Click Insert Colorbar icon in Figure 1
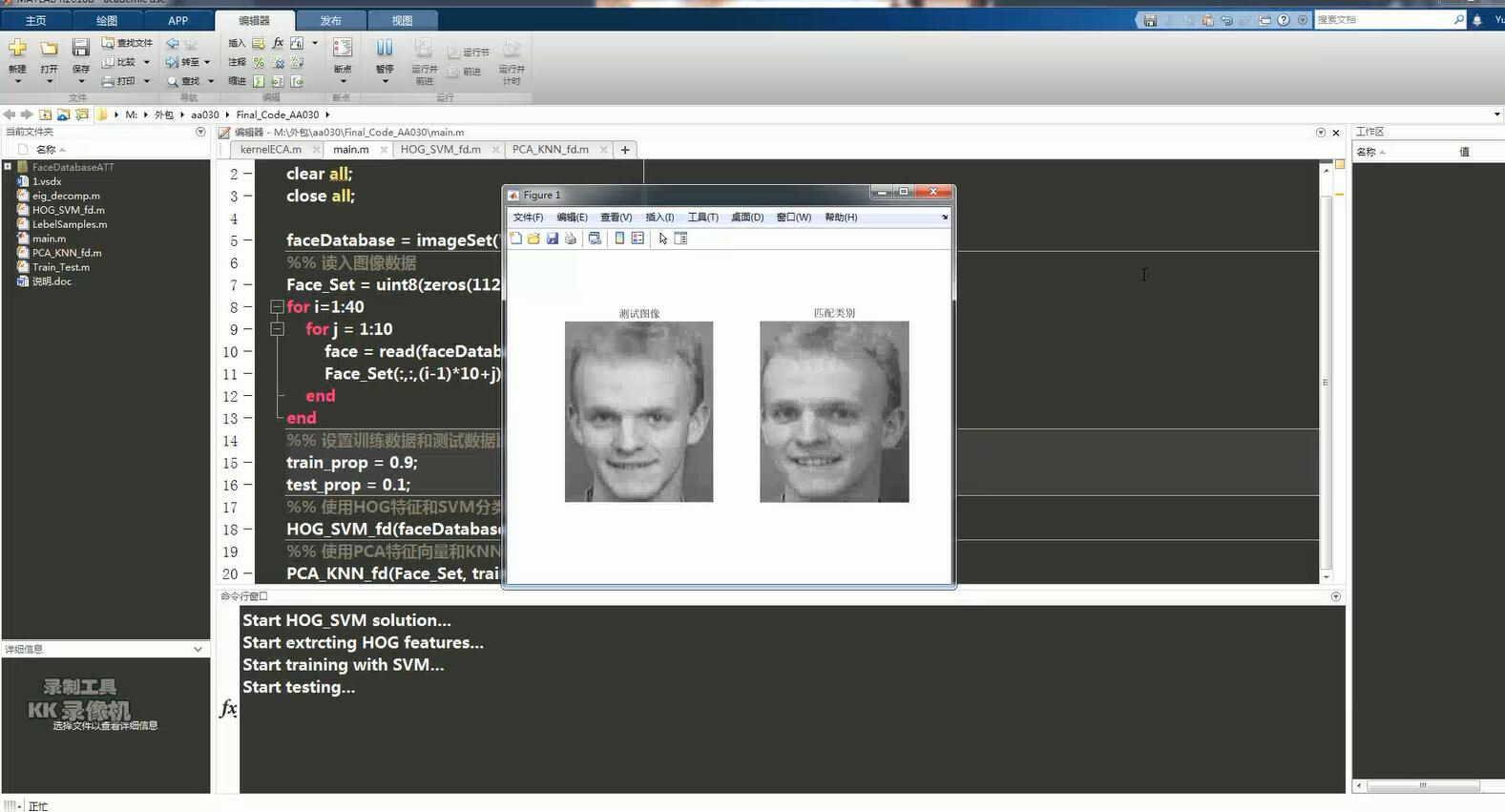1505x812 pixels. pyautogui.click(x=619, y=239)
